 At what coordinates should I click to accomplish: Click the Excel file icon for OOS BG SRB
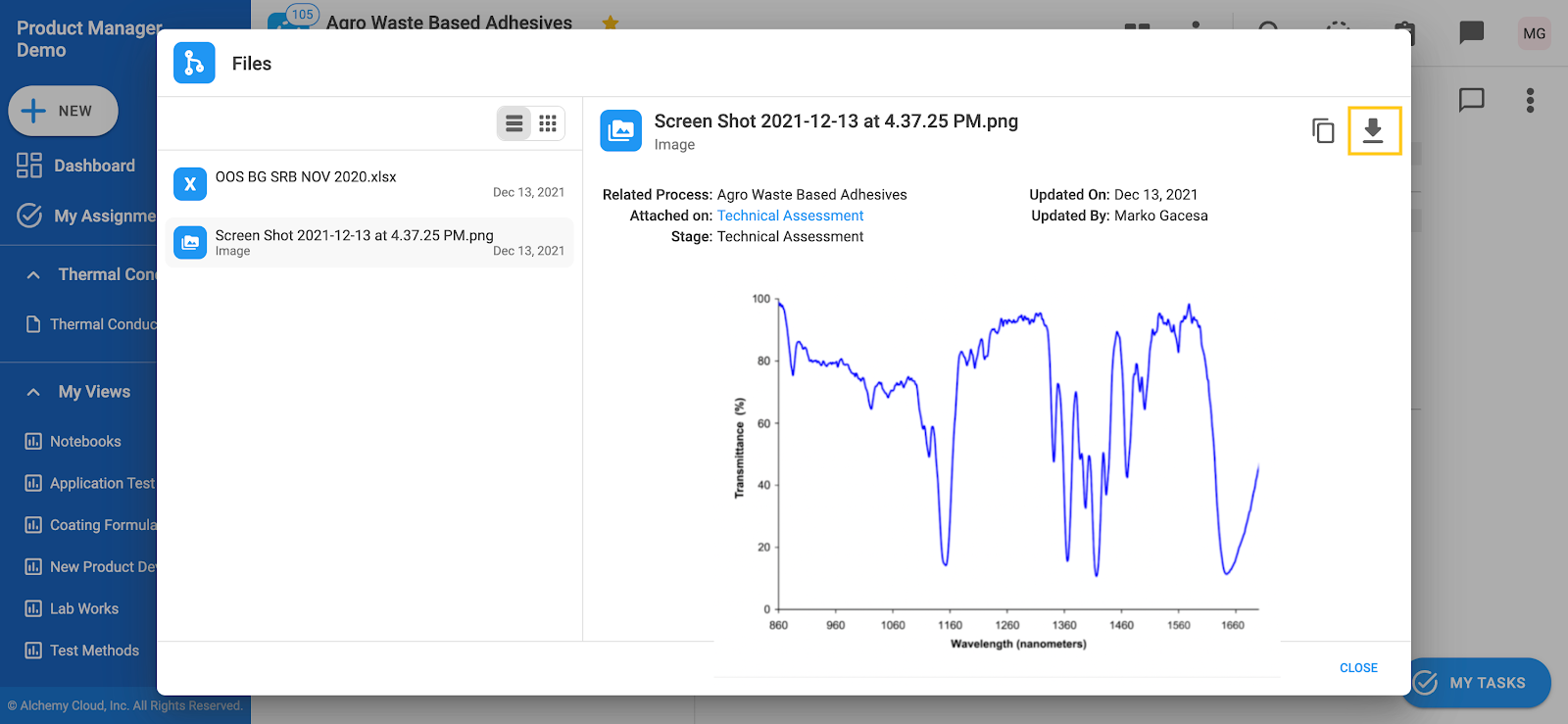pos(190,183)
